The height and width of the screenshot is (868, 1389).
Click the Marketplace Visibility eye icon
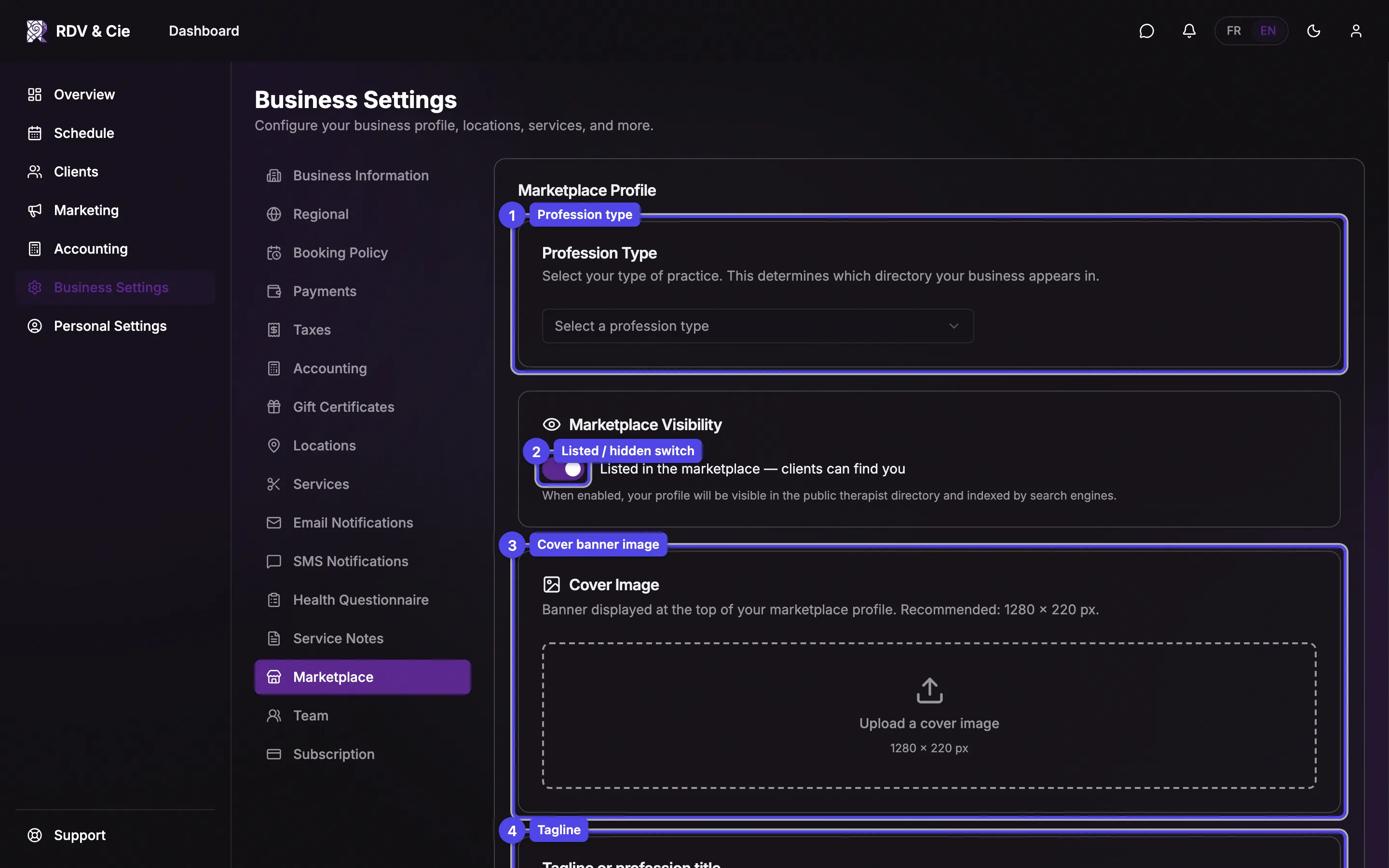551,425
